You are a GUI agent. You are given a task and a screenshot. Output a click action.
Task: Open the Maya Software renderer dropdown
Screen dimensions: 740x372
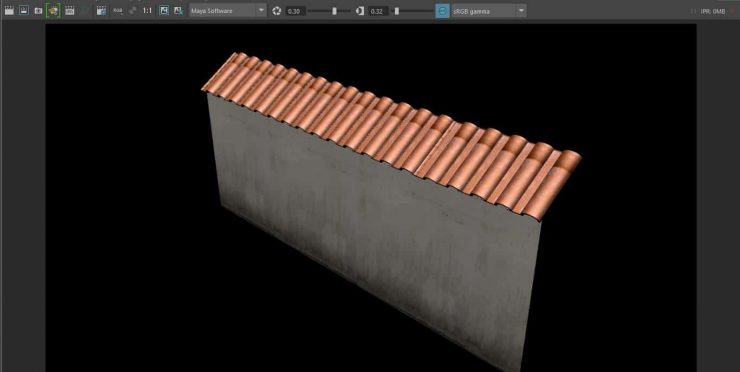[x=227, y=11]
